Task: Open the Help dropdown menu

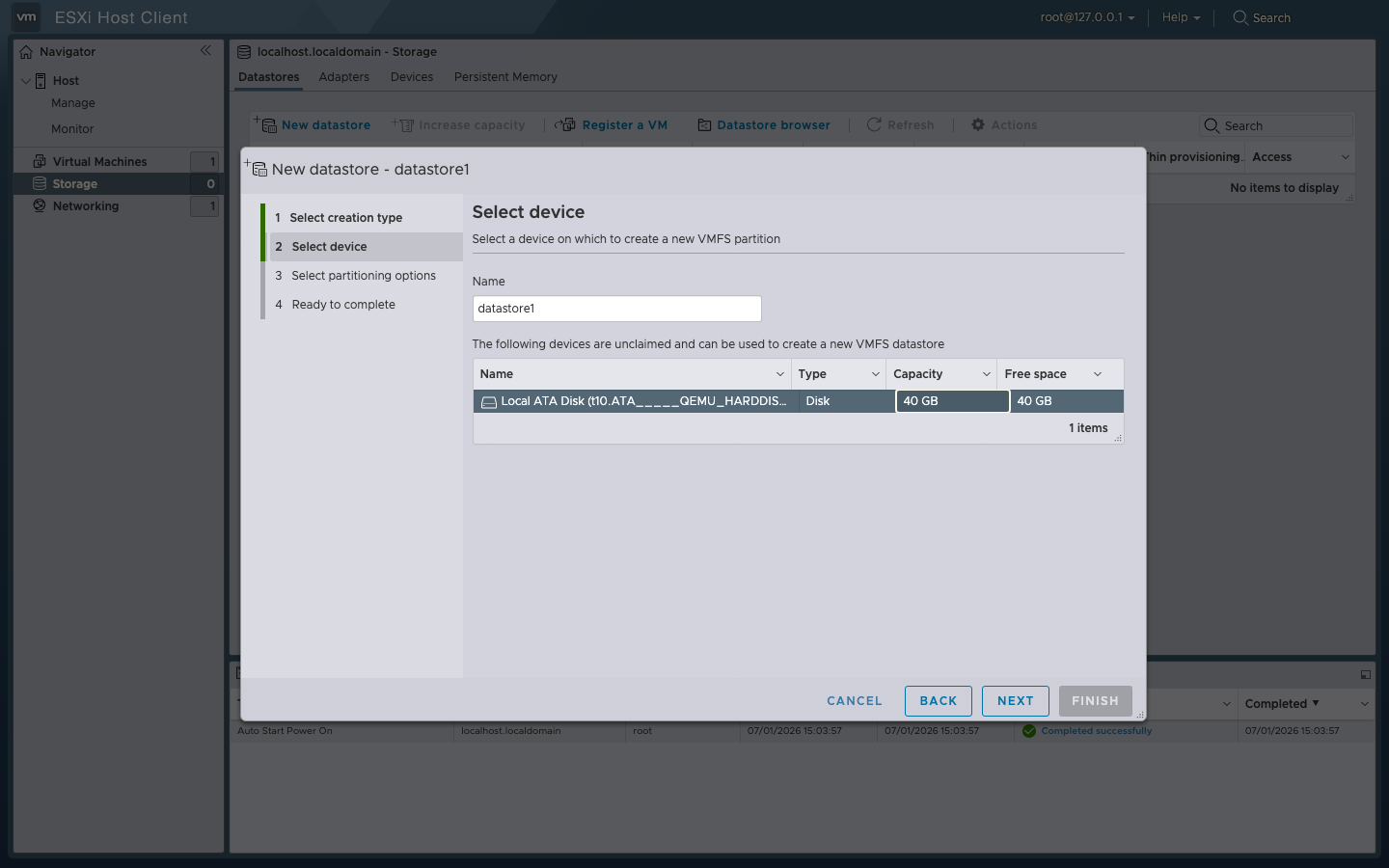Action: [x=1181, y=17]
